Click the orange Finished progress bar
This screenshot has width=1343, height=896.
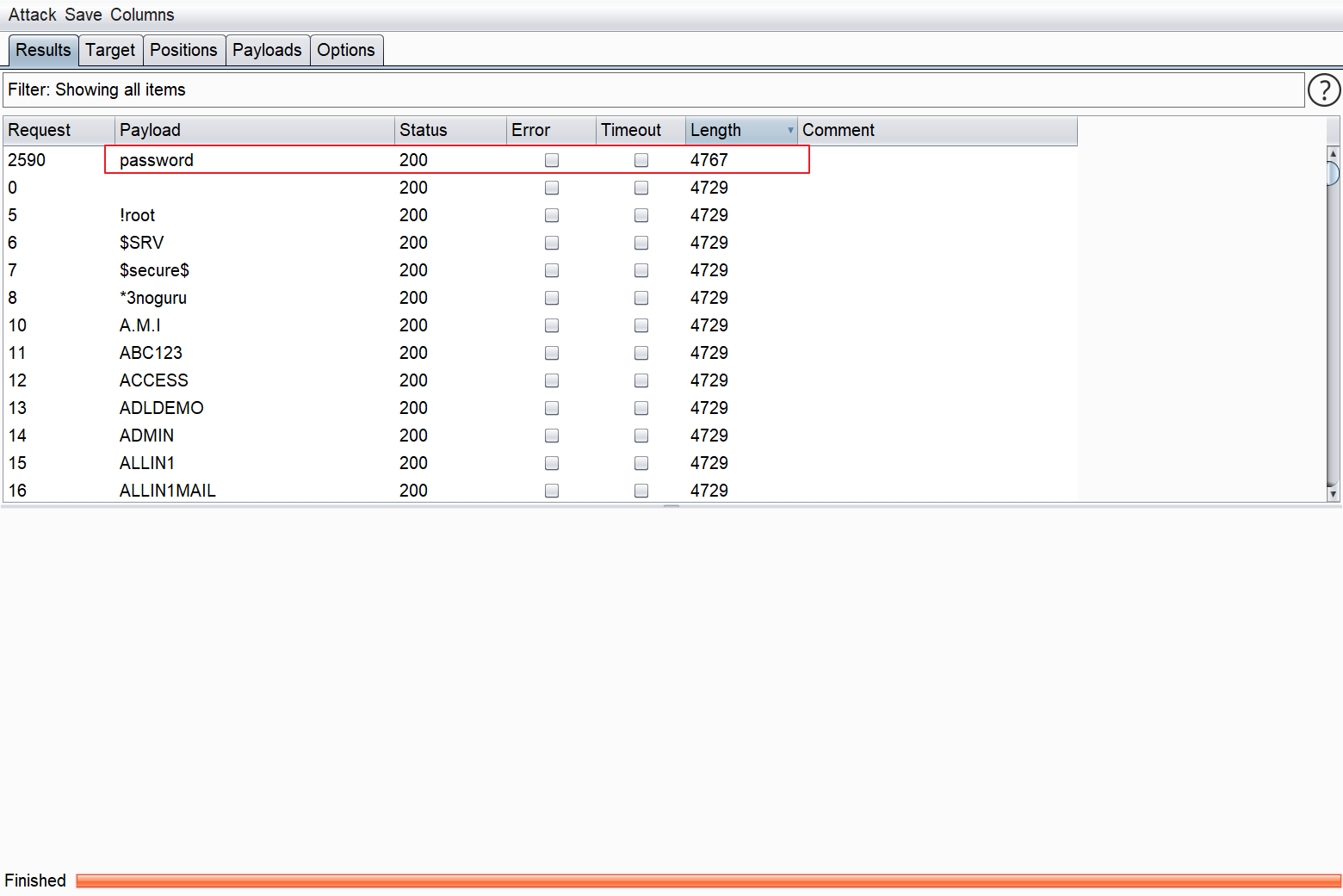click(708, 881)
